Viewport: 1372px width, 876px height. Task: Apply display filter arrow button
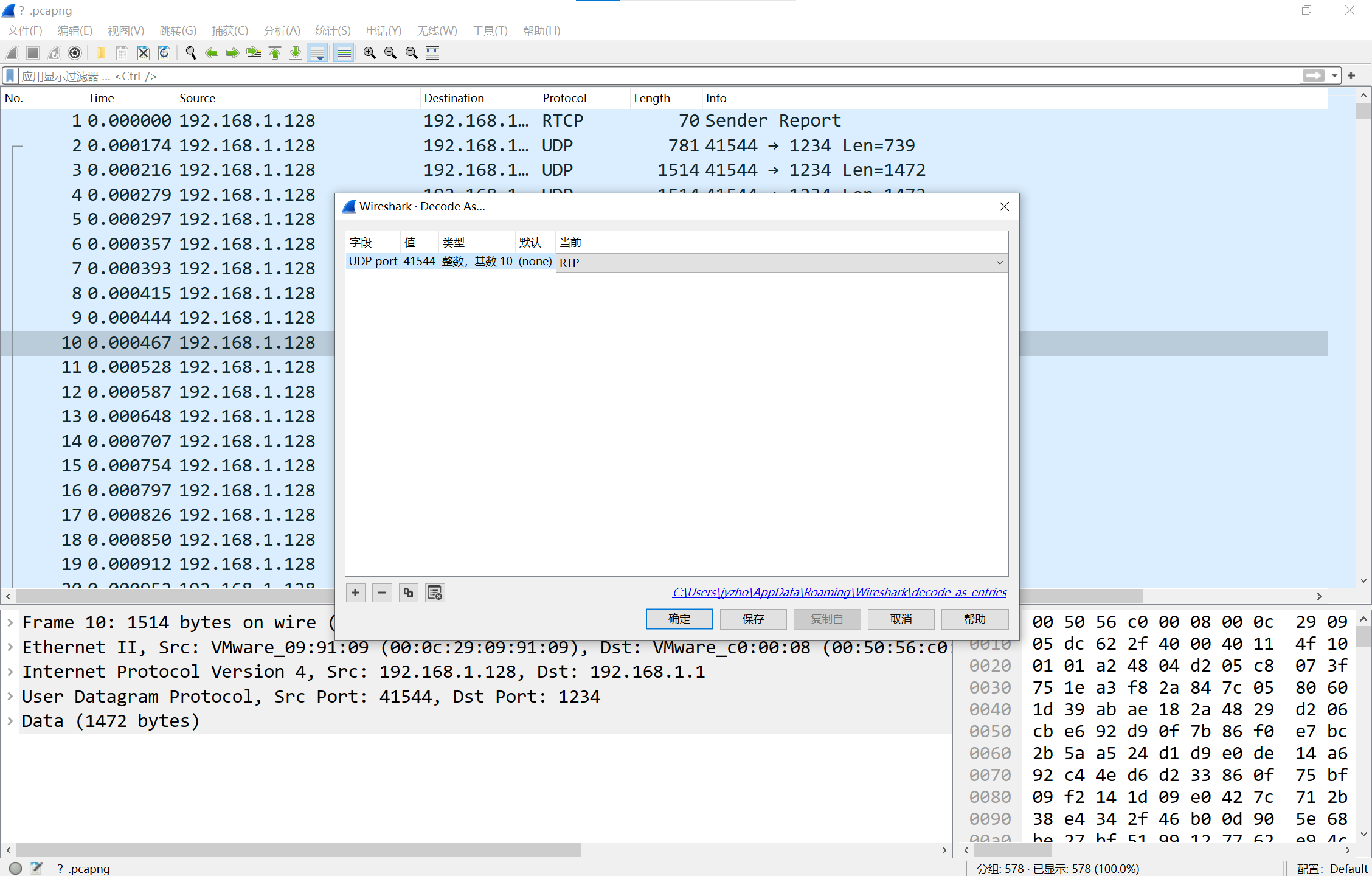click(x=1313, y=76)
